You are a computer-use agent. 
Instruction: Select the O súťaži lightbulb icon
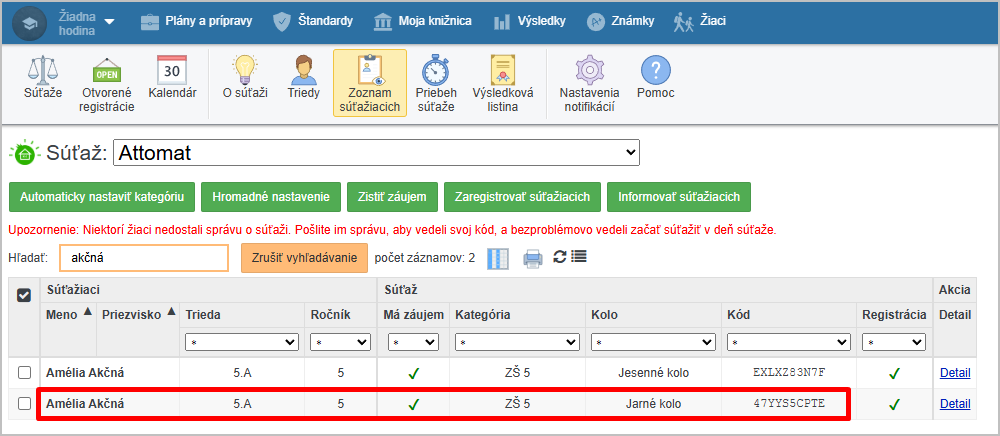[245, 70]
